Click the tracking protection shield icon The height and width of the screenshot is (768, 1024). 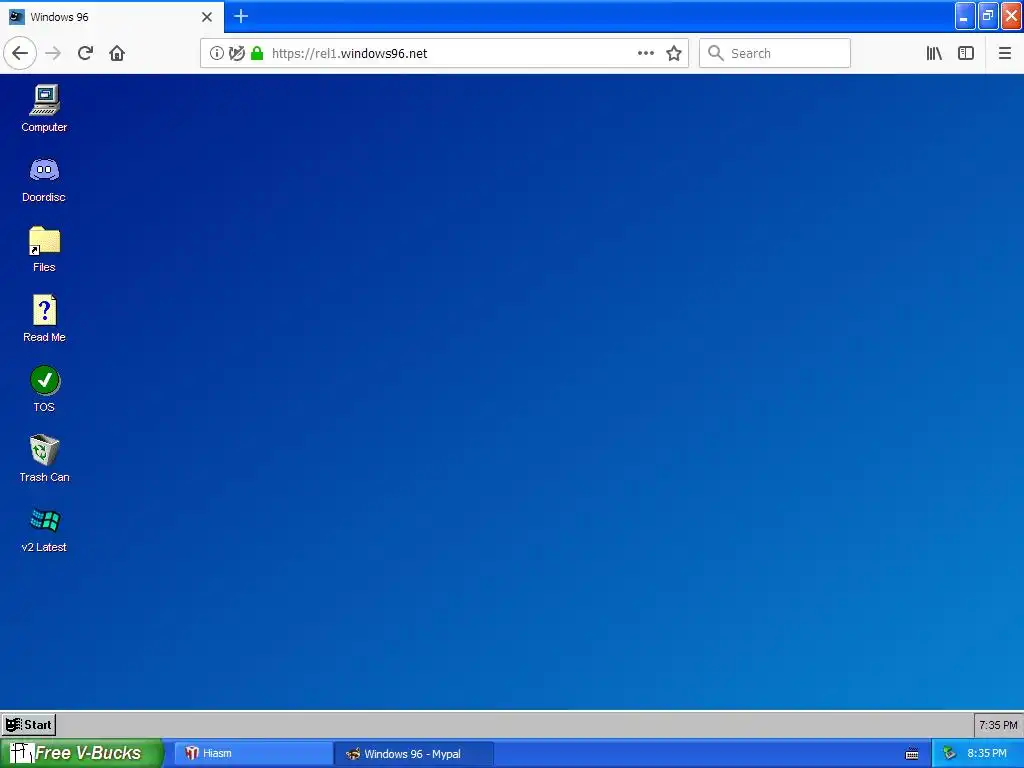pos(236,54)
